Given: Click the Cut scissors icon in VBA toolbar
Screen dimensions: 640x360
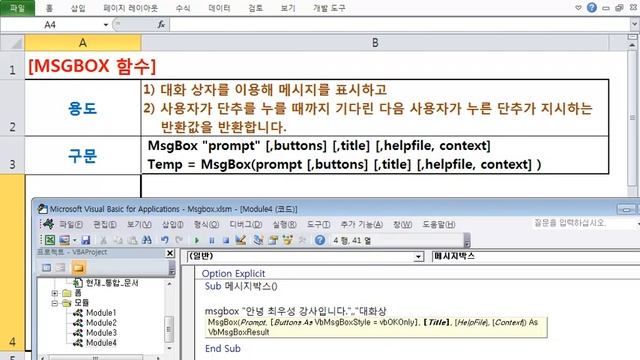Looking at the screenshot, I should tap(104, 240).
